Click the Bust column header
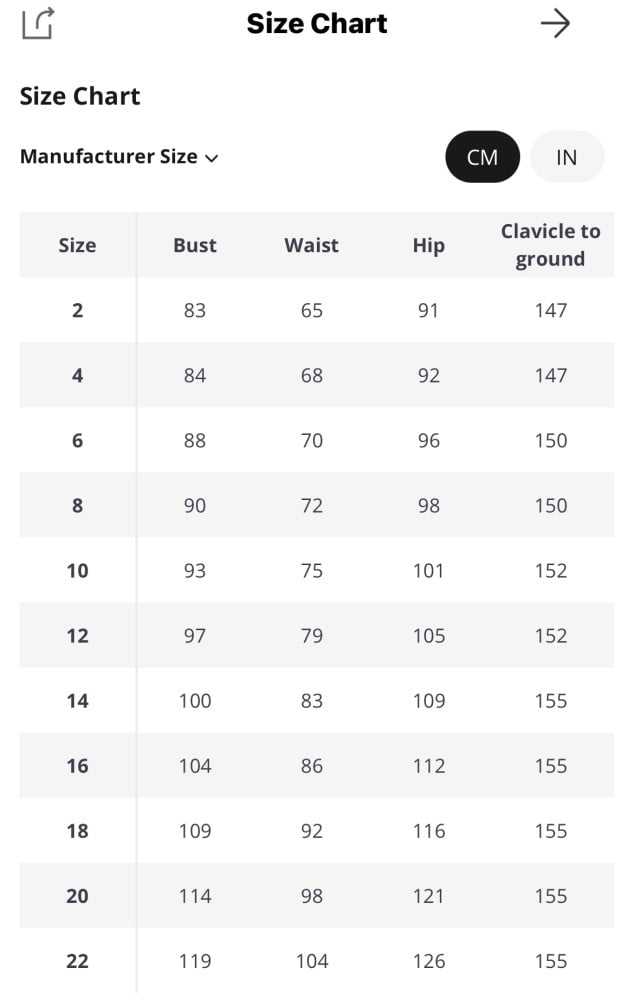The image size is (634, 1000). click(194, 245)
